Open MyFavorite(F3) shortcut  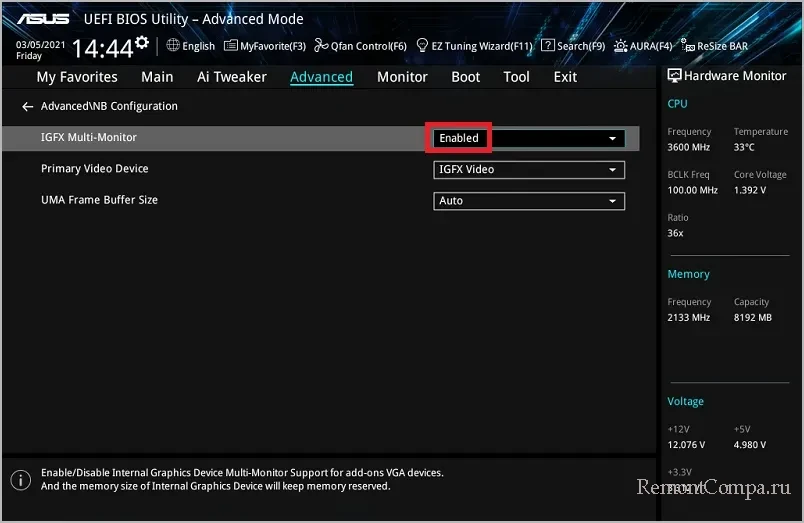pos(265,46)
